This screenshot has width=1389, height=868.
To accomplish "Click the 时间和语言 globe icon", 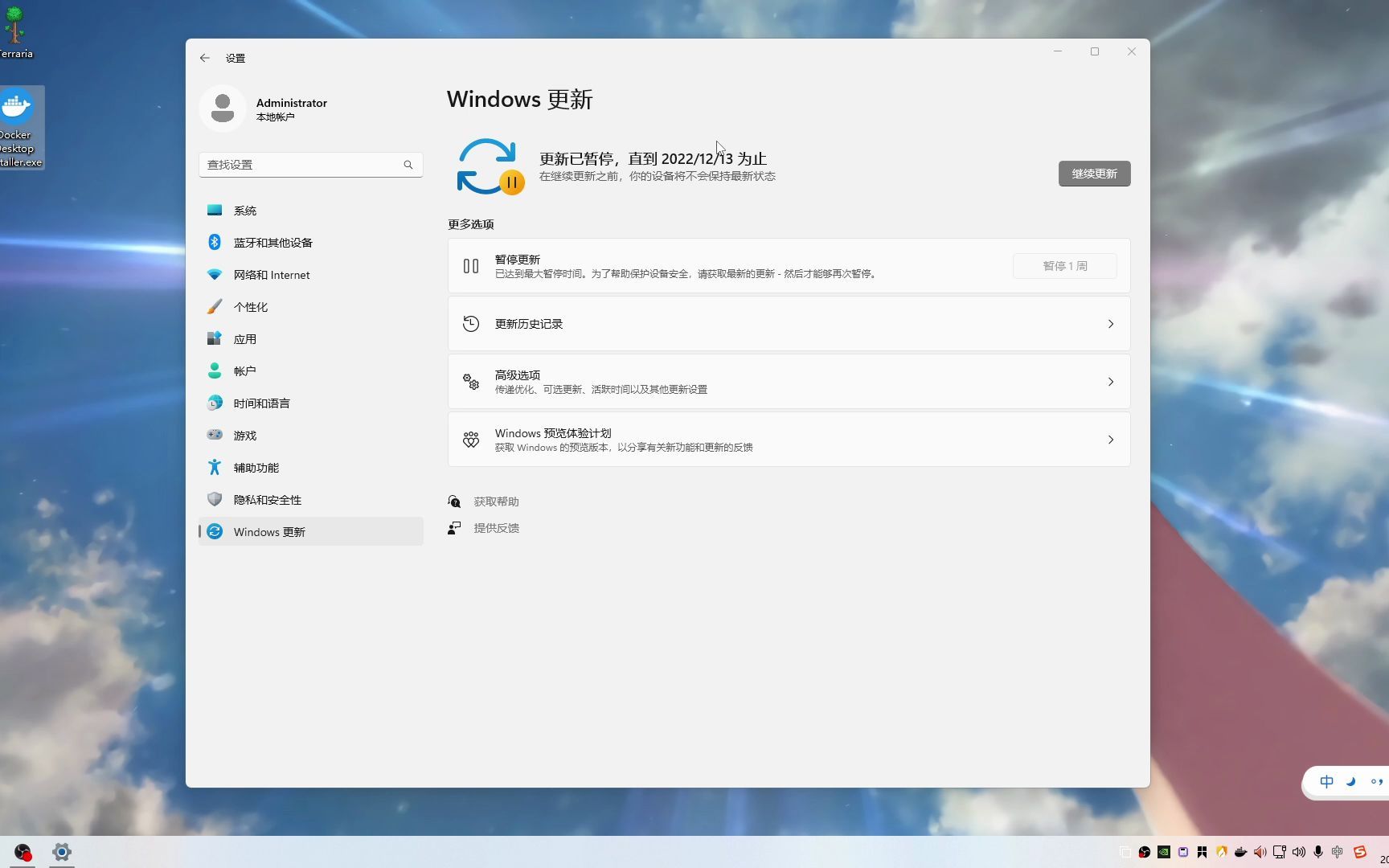I will coord(215,403).
